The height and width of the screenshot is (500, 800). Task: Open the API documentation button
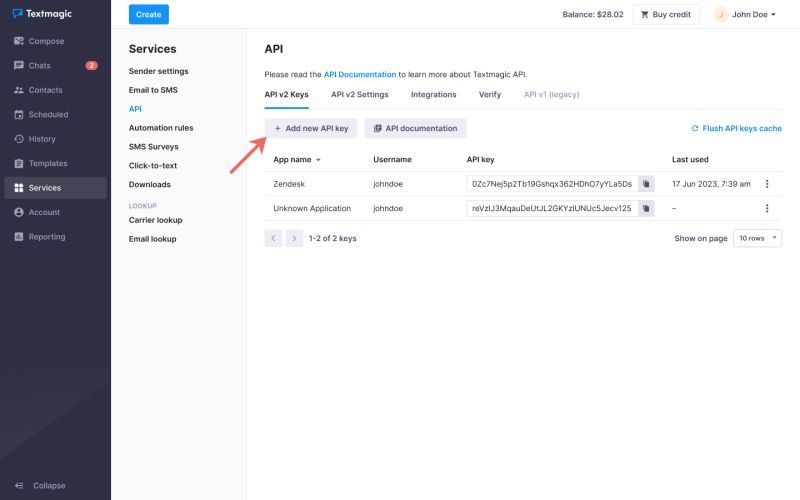(x=415, y=129)
